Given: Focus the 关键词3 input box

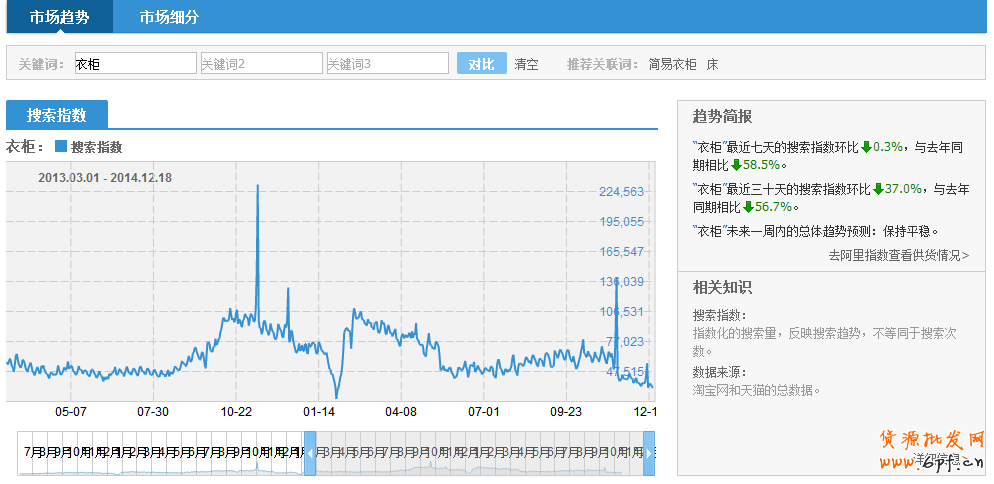Looking at the screenshot, I should coord(387,64).
